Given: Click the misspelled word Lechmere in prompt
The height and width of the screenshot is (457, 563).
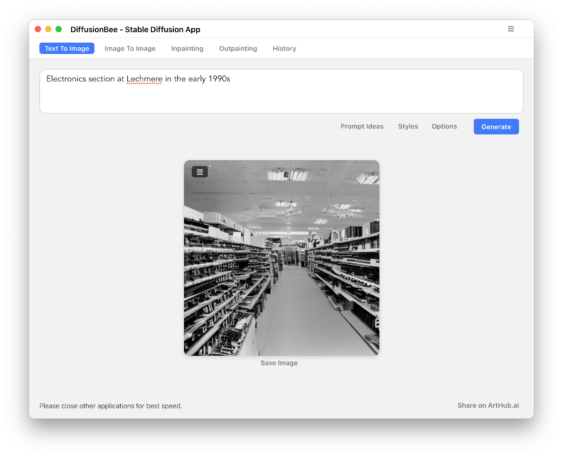Looking at the screenshot, I should coord(144,79).
